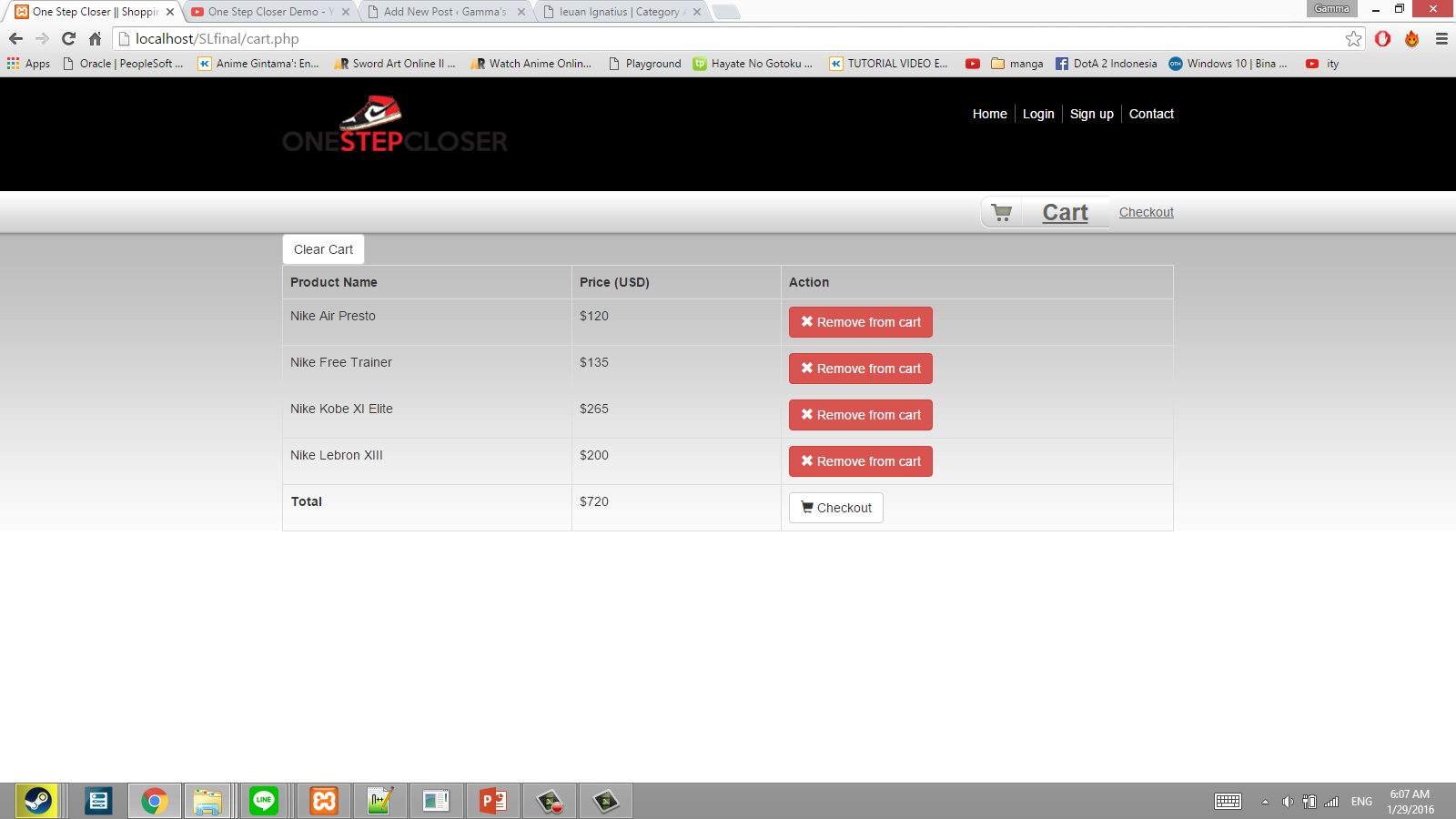Image resolution: width=1456 pixels, height=819 pixels.
Task: Open XAMPP from the taskbar
Action: click(324, 801)
